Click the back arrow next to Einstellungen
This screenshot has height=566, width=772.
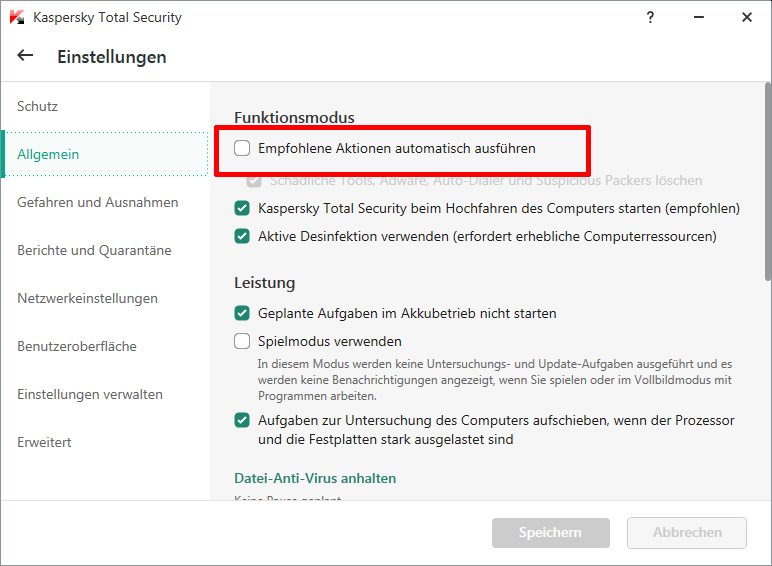pos(25,56)
